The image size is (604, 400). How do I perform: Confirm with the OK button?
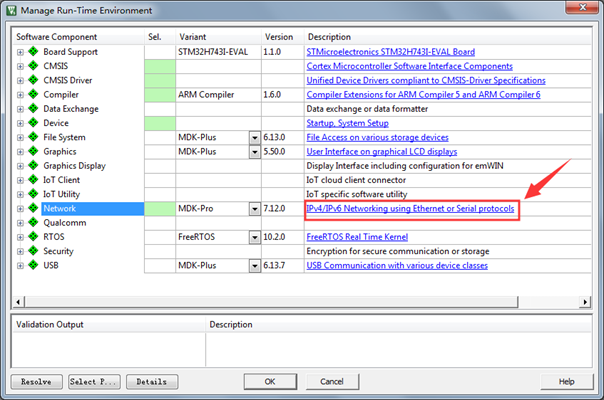(x=270, y=382)
